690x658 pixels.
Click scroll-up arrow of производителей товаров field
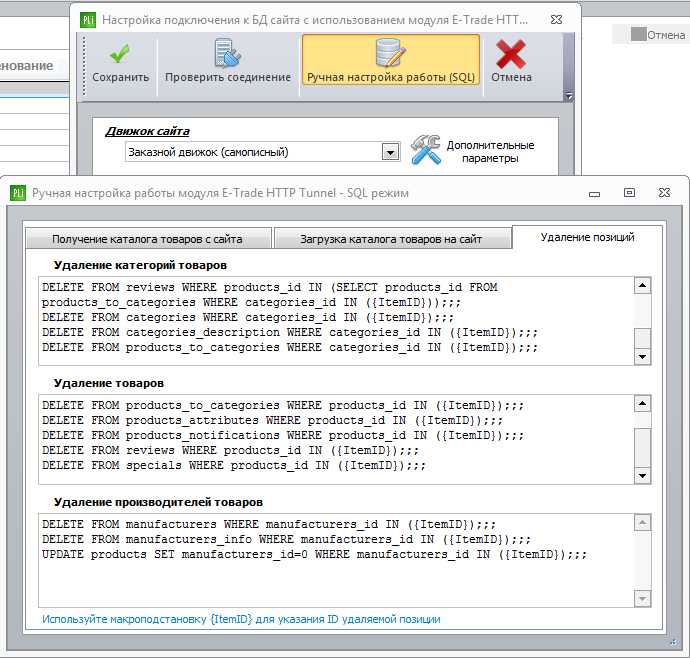[642, 522]
